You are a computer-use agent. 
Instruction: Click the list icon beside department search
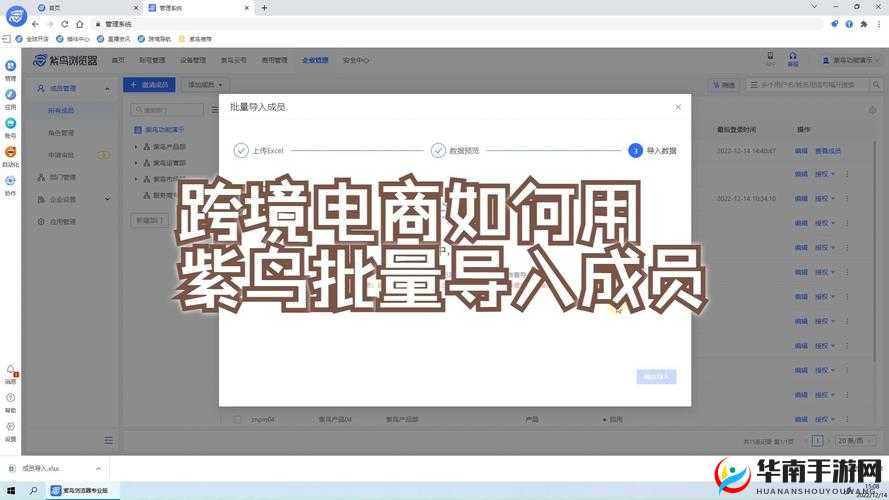(214, 109)
